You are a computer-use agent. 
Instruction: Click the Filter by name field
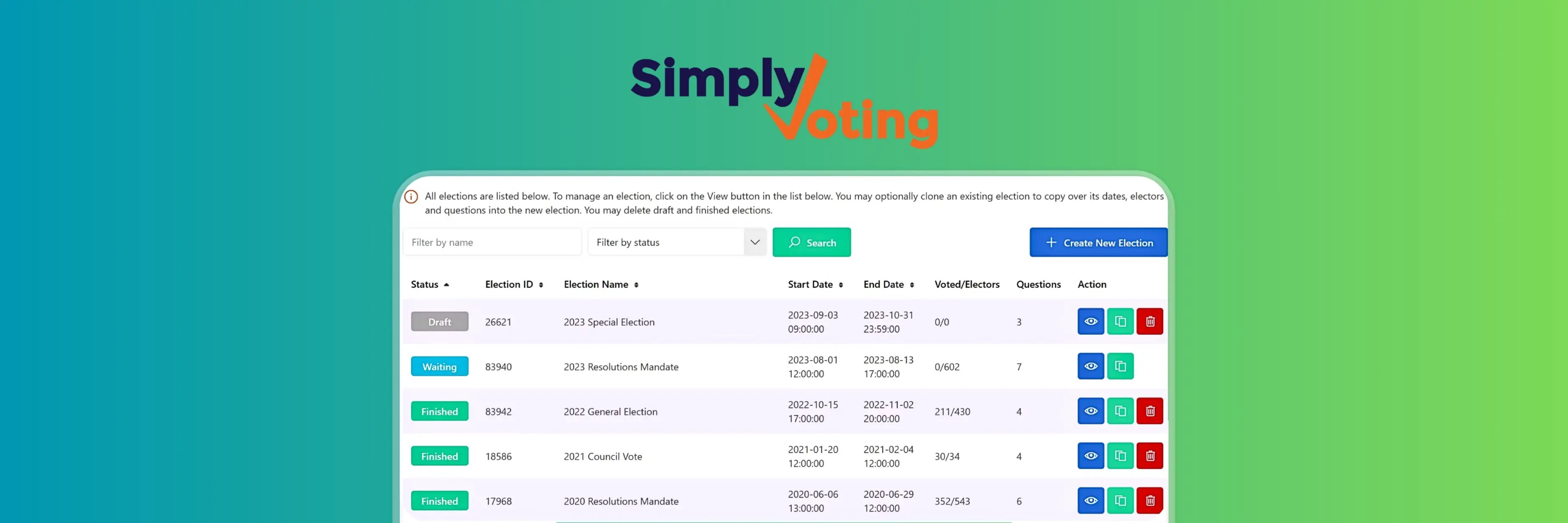point(492,242)
